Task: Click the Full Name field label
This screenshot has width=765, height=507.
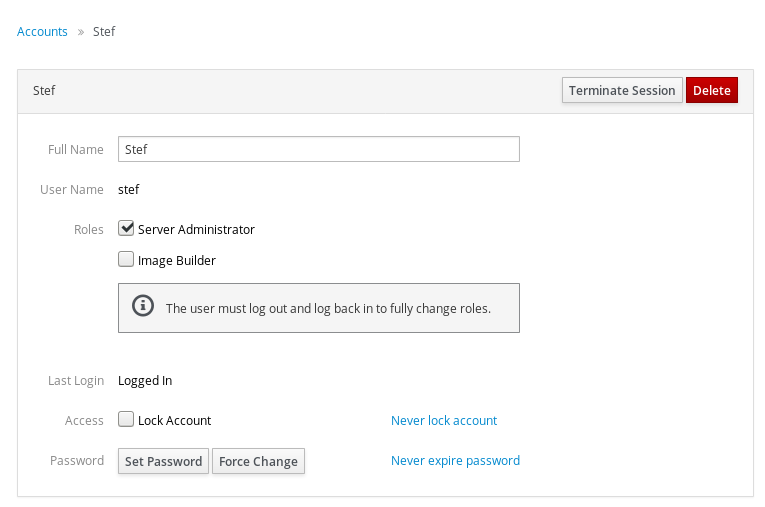Action: tap(75, 149)
